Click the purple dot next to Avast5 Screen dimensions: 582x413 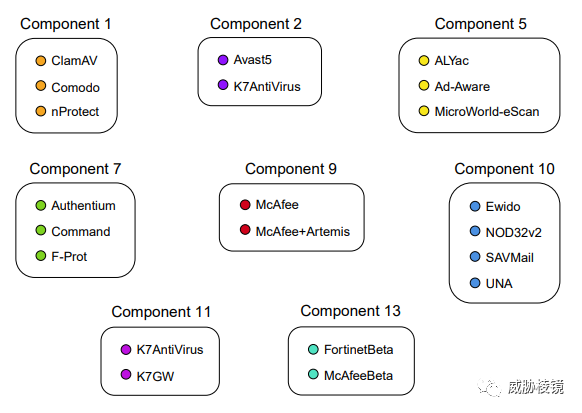pyautogui.click(x=223, y=60)
